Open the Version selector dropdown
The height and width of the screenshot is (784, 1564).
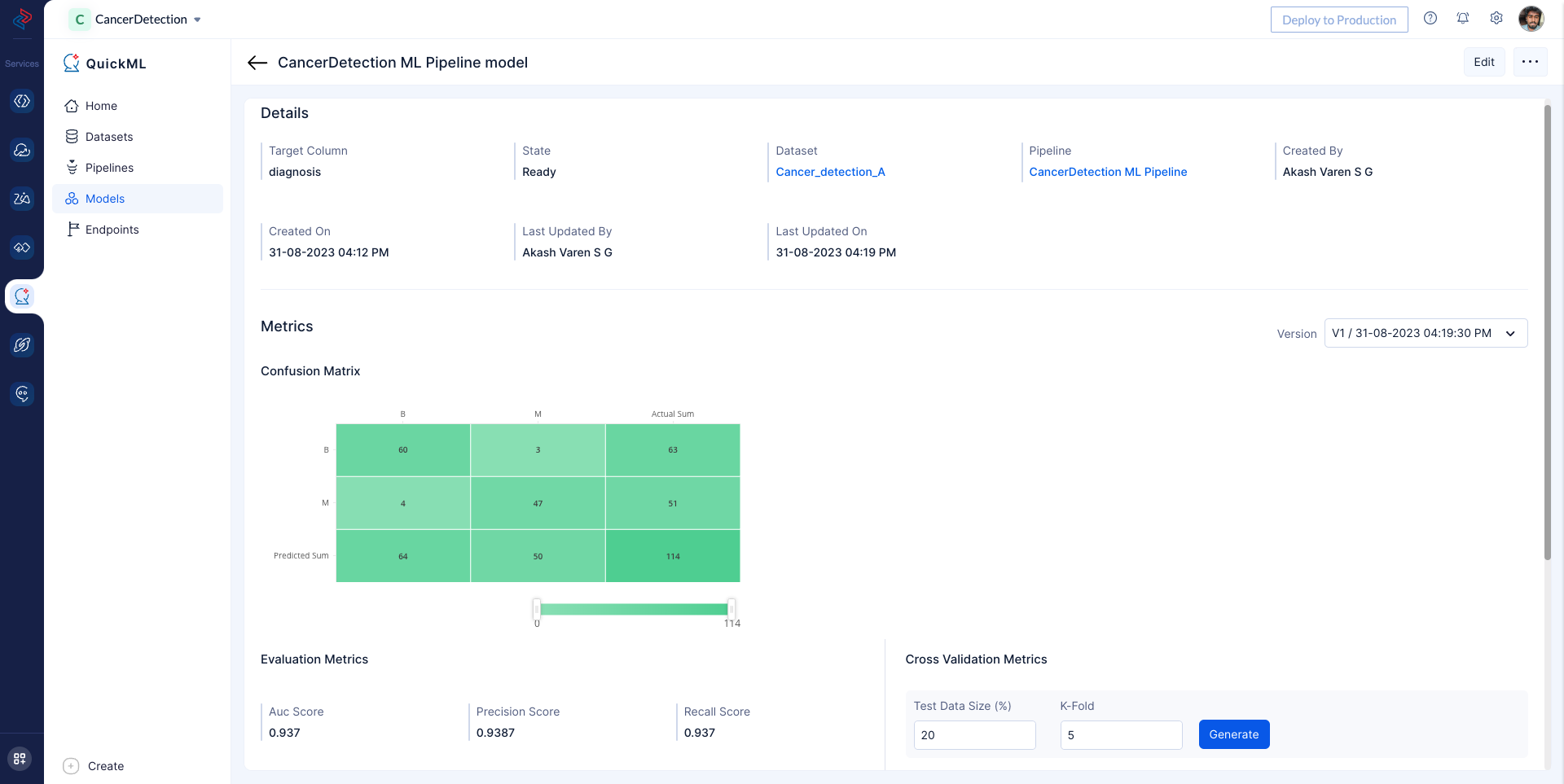coord(1425,333)
